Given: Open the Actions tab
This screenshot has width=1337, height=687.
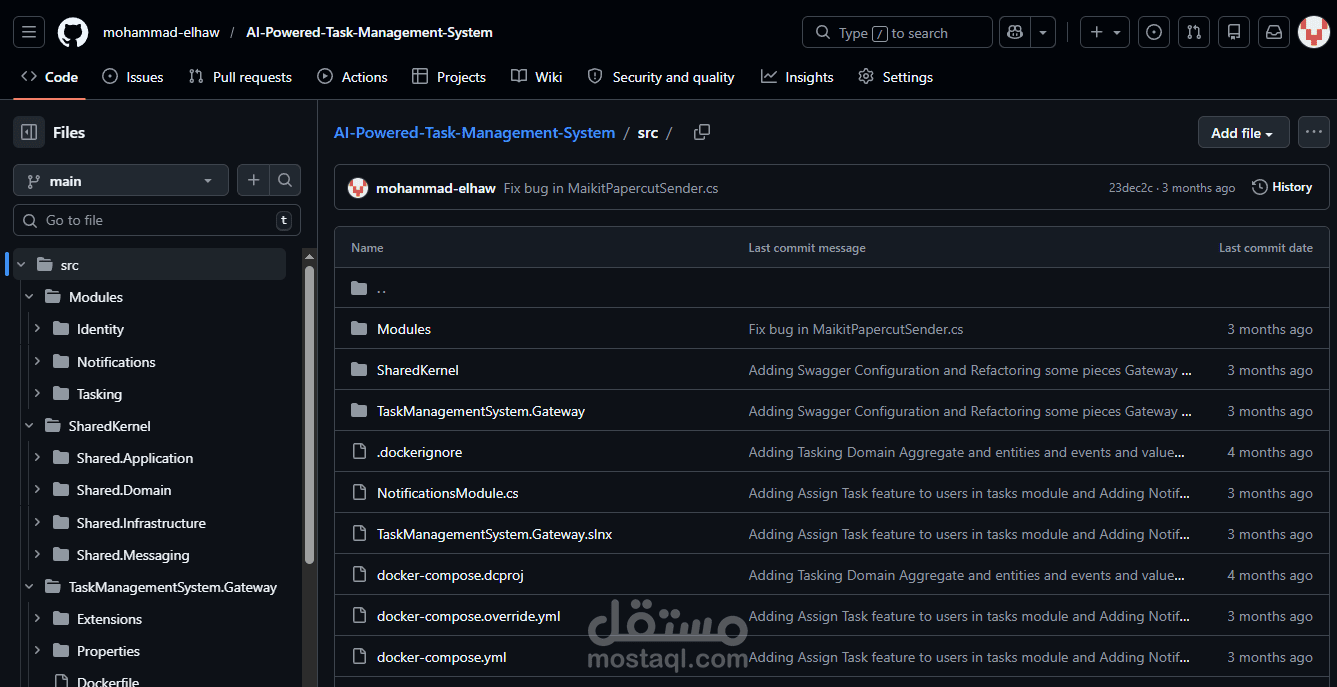Looking at the screenshot, I should click(x=352, y=77).
